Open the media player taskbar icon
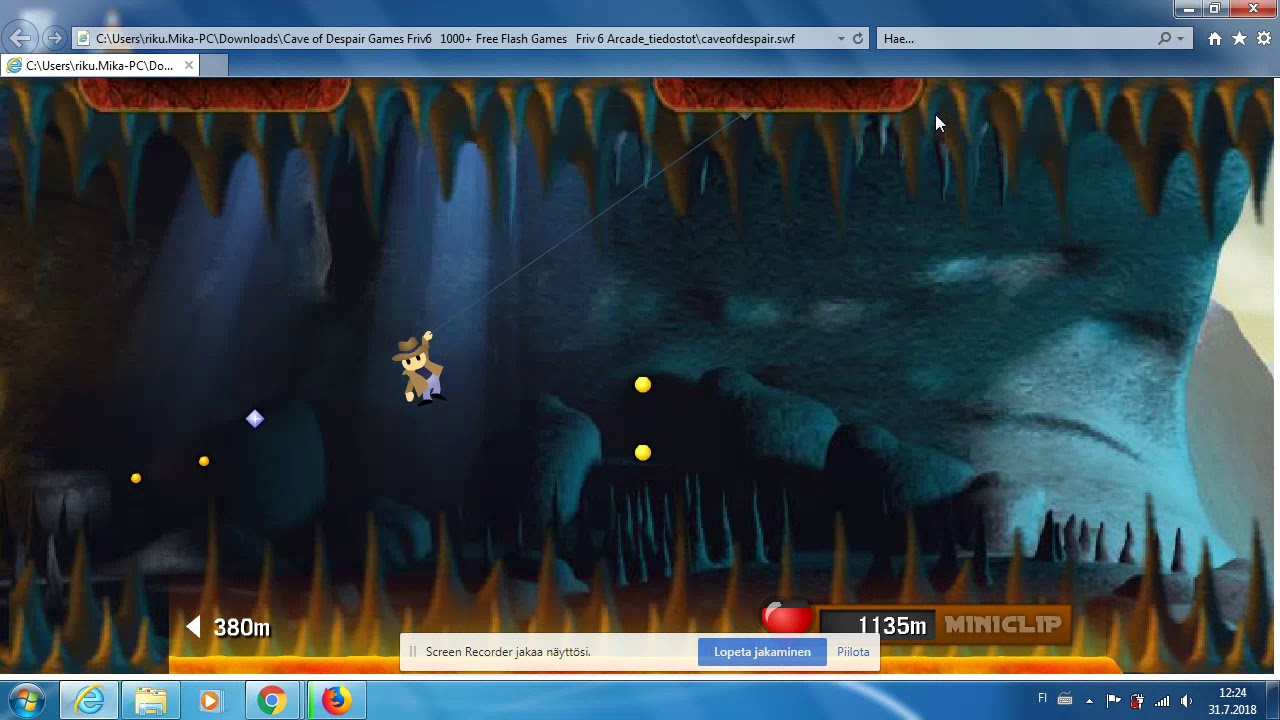Viewport: 1280px width, 720px height. pyautogui.click(x=211, y=701)
